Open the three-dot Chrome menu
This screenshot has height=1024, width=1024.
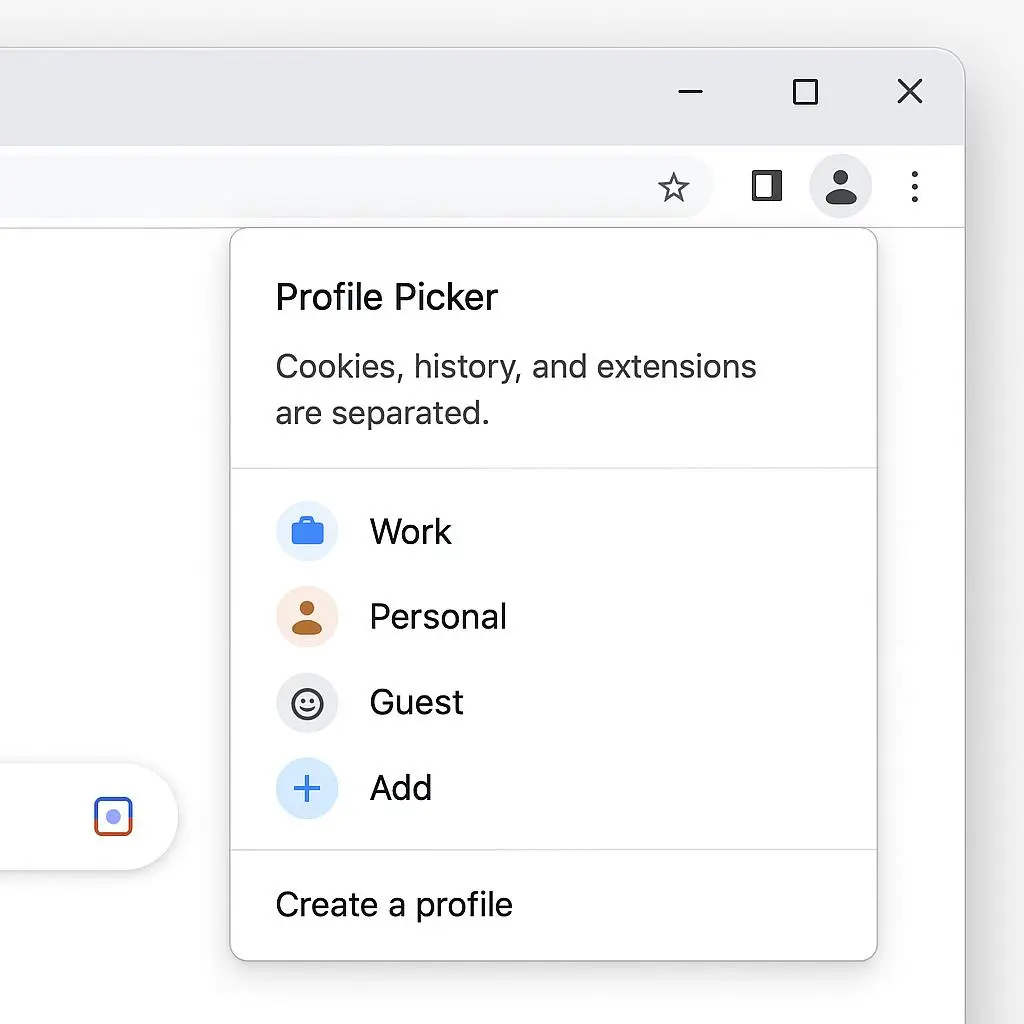tap(914, 187)
